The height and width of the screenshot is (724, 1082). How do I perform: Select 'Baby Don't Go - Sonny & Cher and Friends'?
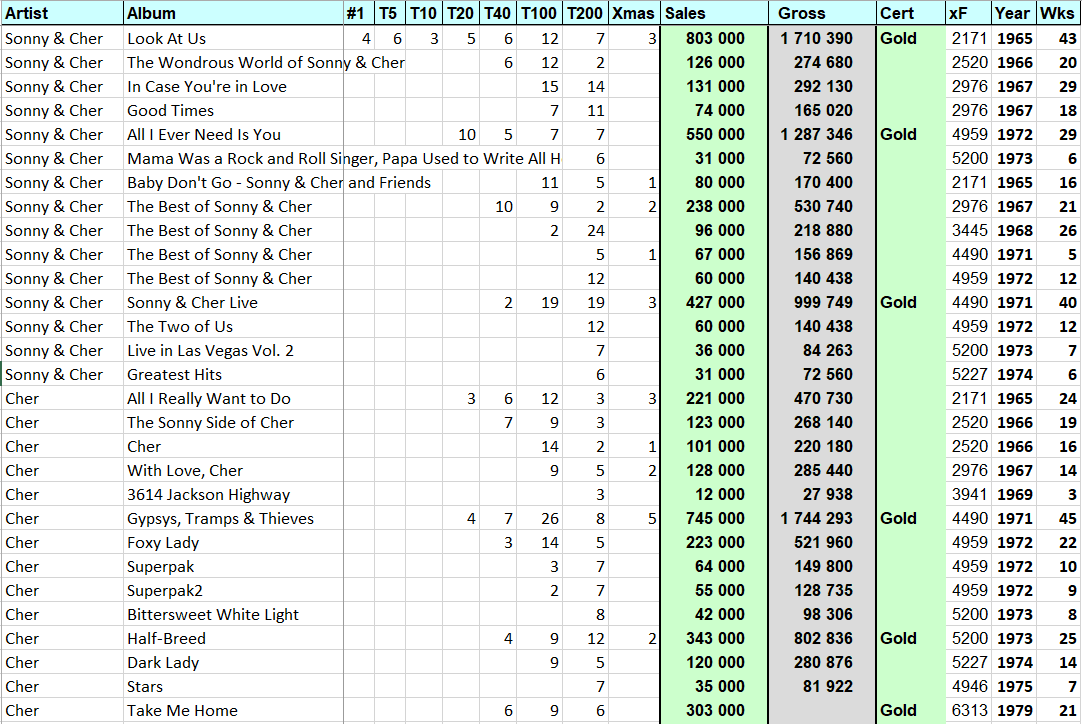[233, 183]
